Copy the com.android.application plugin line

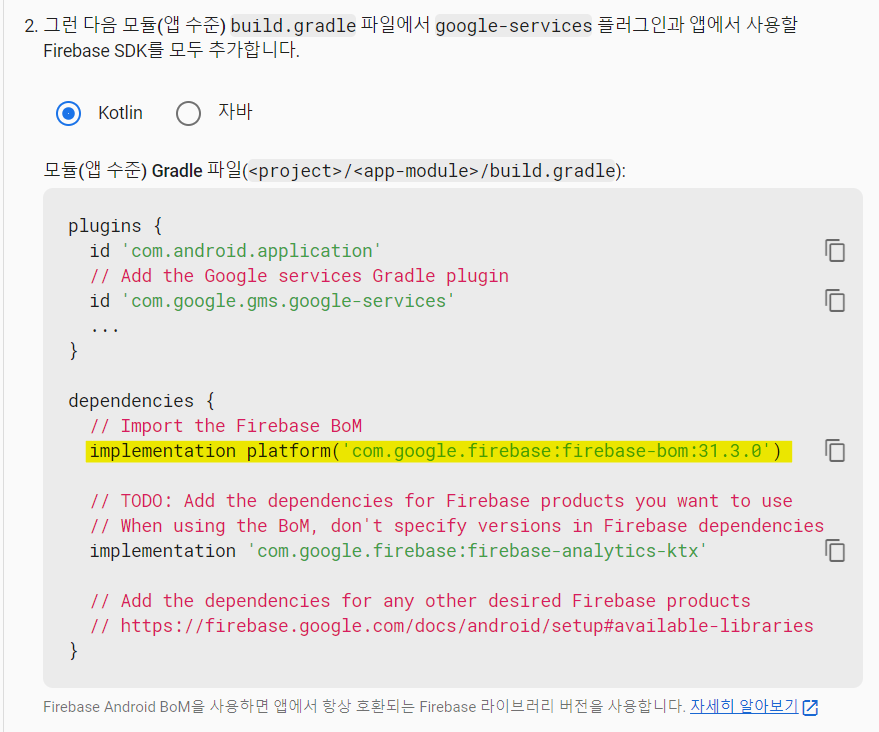pos(835,251)
